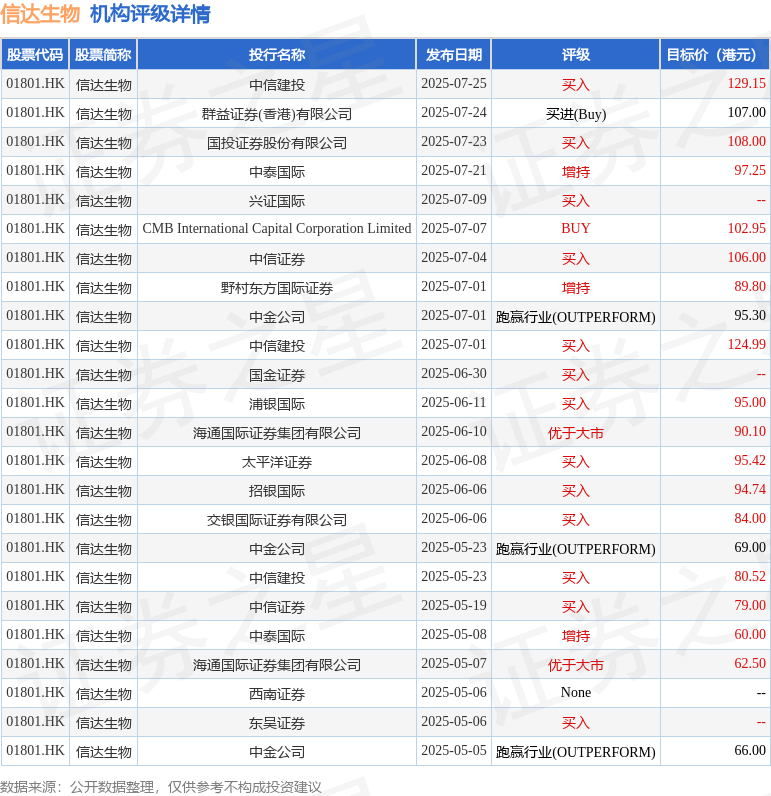
Task: Click target price 107.00
Action: click(x=746, y=112)
